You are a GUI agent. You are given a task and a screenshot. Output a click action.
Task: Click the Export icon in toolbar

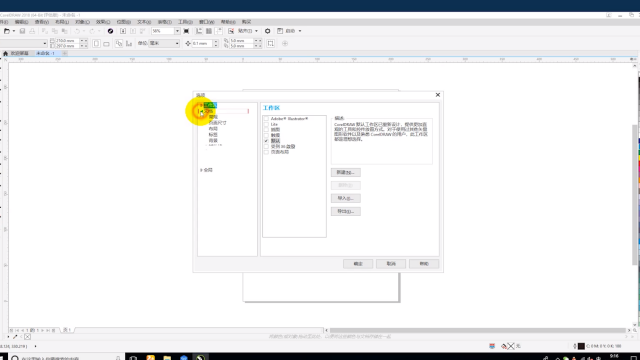pos(133,31)
